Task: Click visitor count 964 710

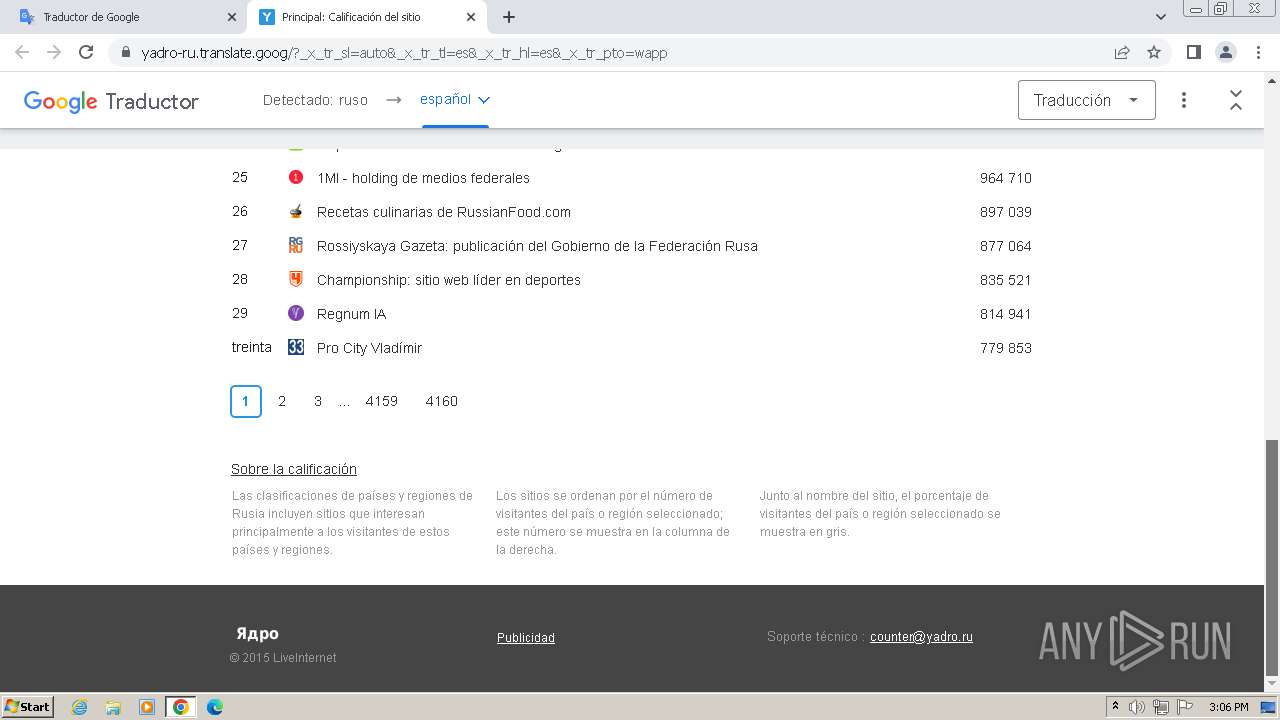Action: 1005,178
